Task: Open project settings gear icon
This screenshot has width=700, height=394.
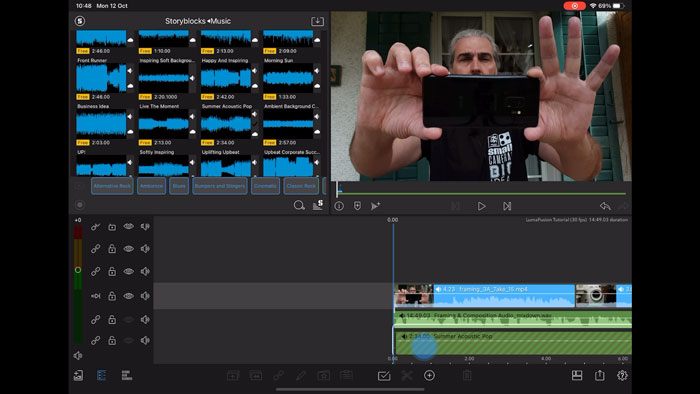Action: click(x=622, y=375)
